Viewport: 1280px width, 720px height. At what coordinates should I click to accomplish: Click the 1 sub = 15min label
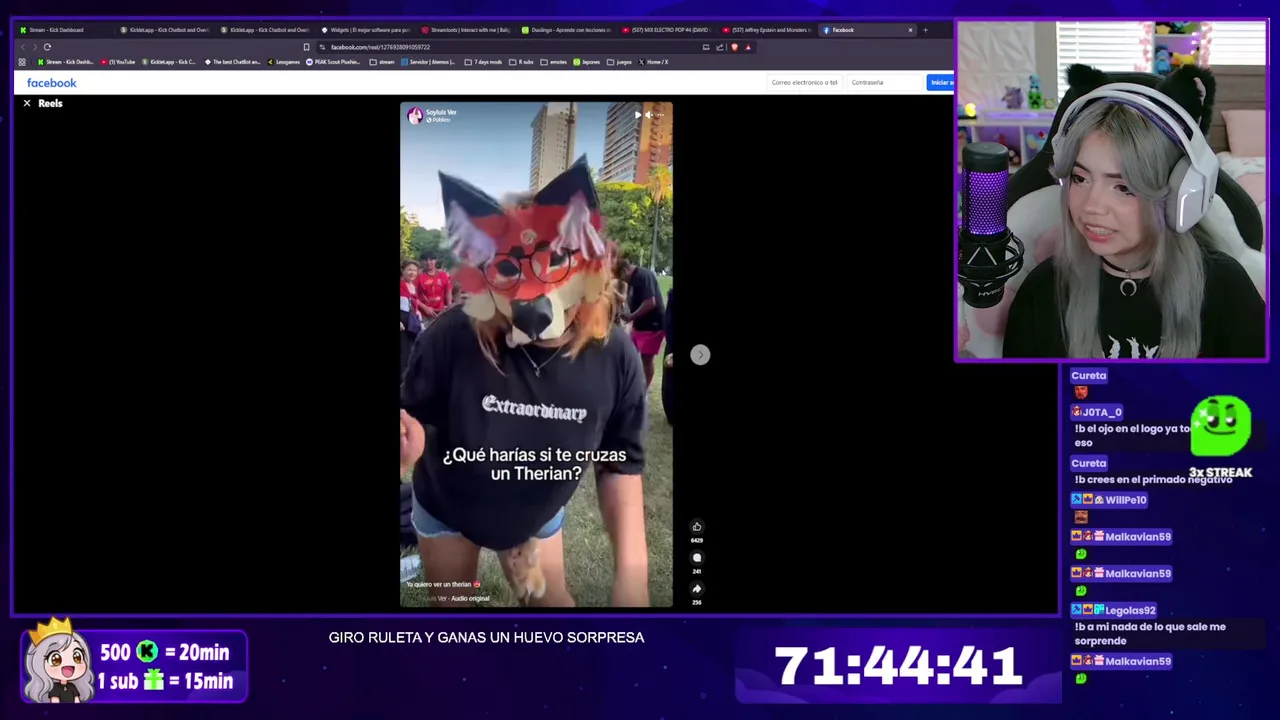[165, 681]
